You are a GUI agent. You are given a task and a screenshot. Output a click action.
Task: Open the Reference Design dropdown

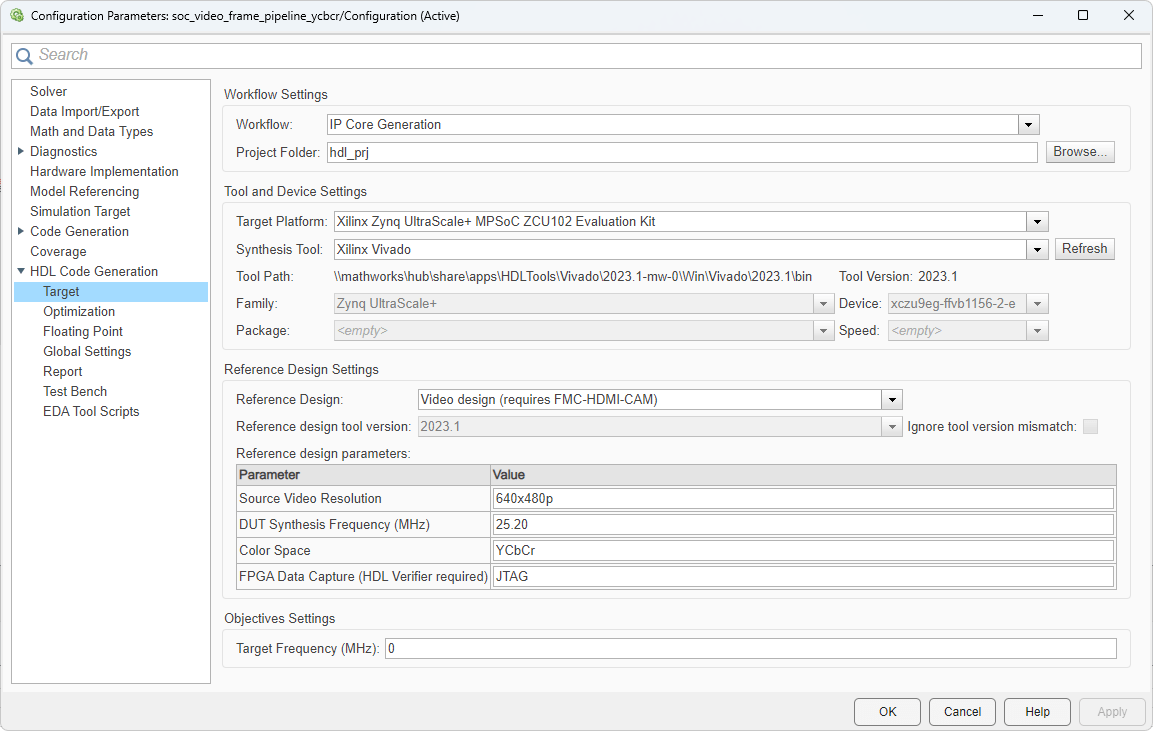891,399
